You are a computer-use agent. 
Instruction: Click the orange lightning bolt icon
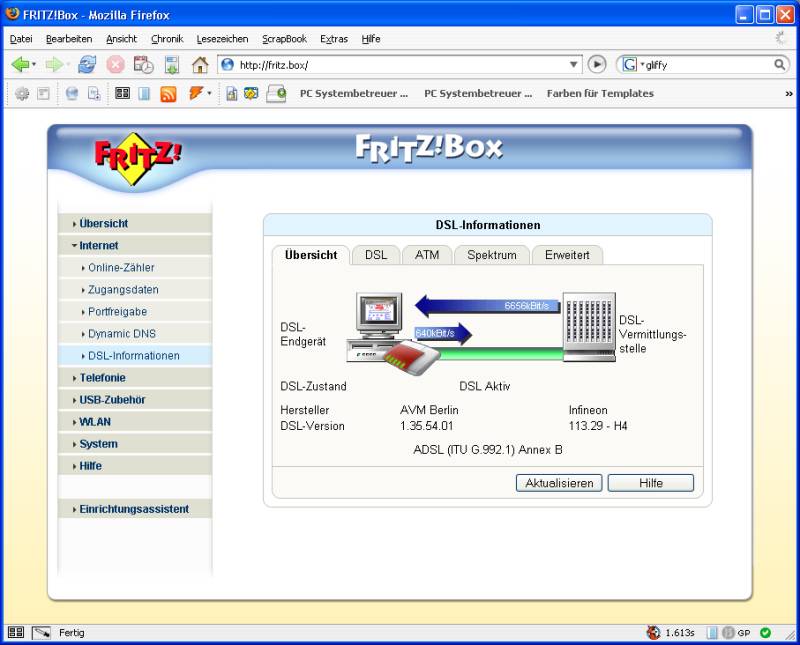[x=196, y=93]
